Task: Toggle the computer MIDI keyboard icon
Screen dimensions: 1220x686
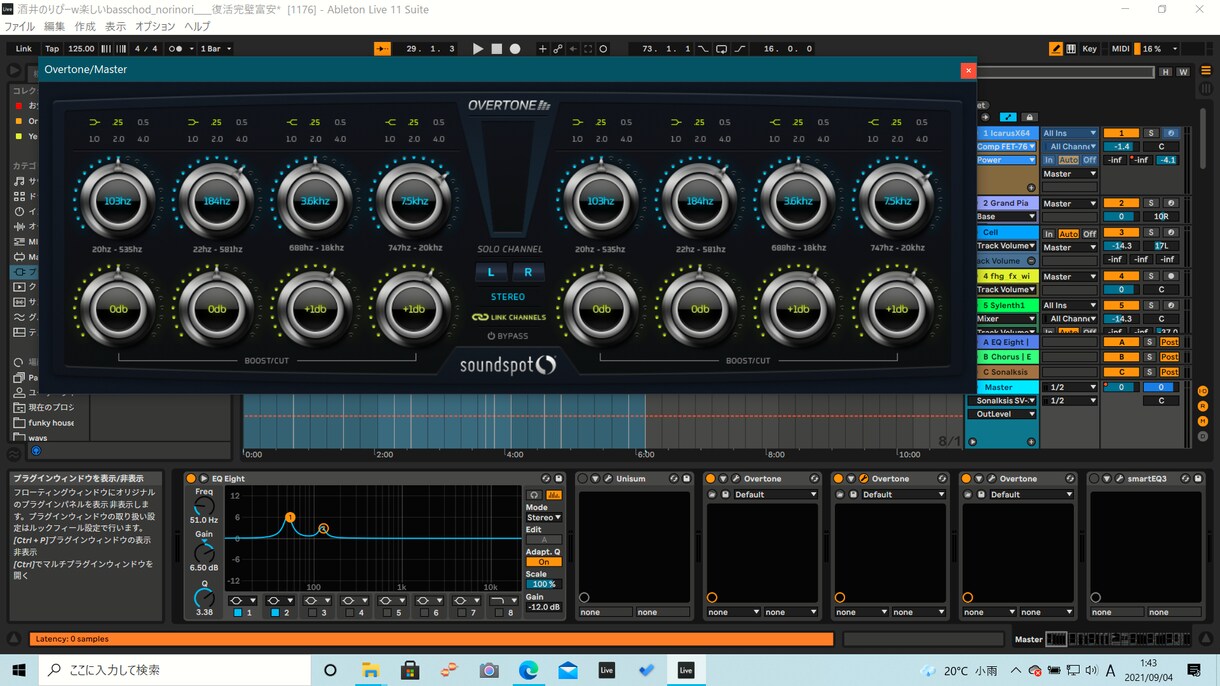Action: tap(1071, 49)
